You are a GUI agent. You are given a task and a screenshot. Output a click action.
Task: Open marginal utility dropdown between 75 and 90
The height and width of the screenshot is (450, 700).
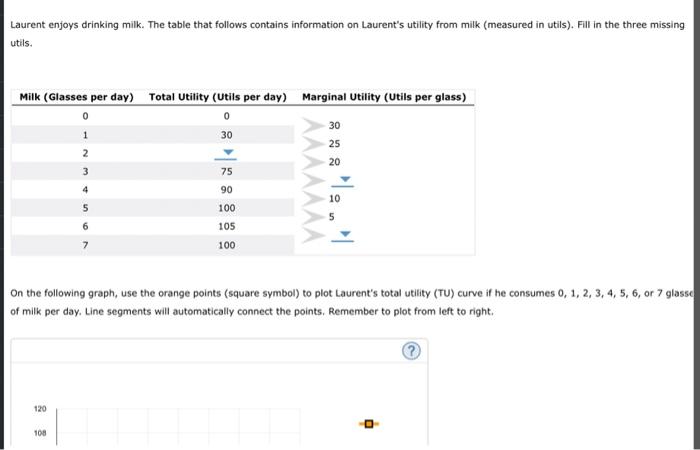342,180
